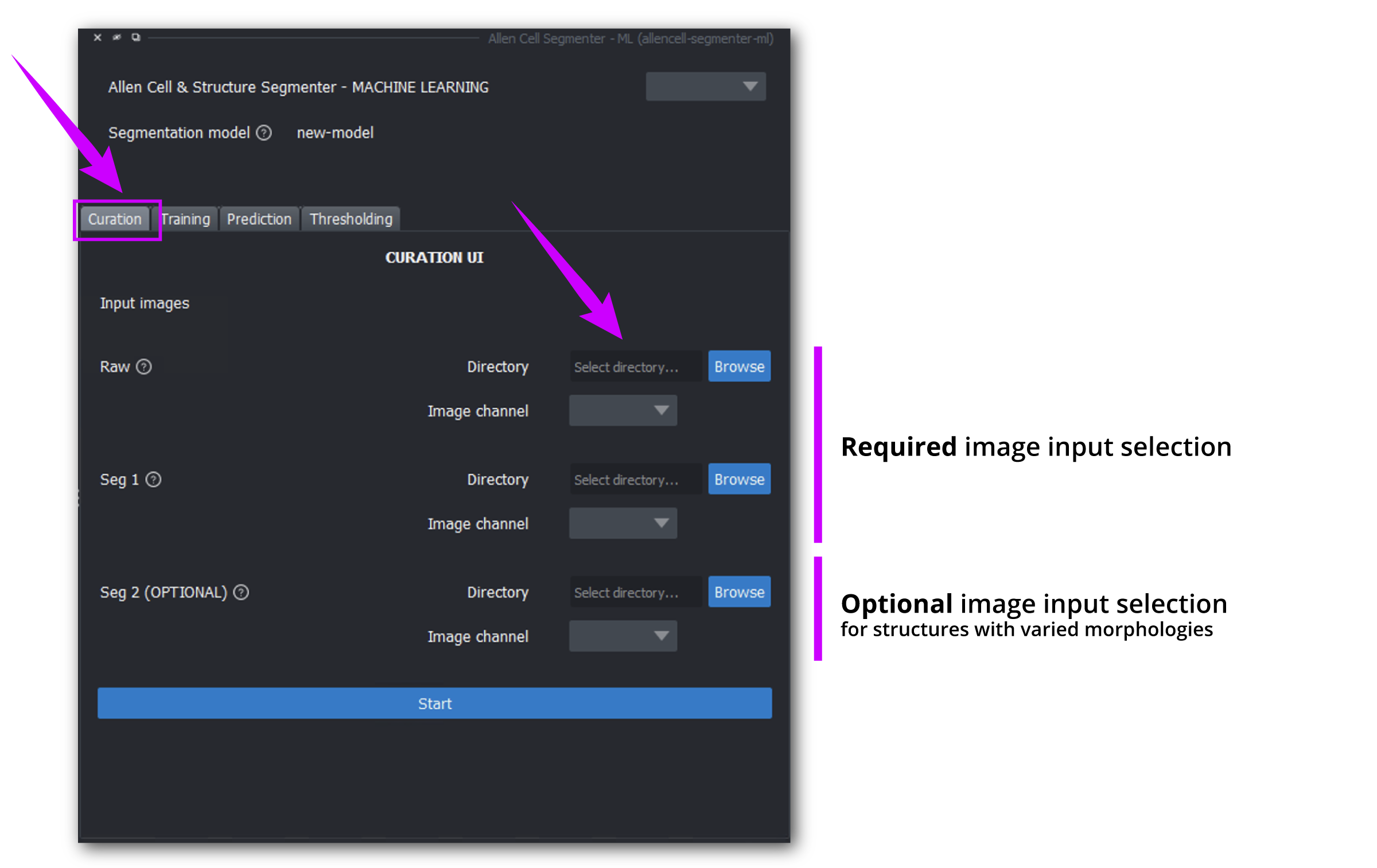Image resolution: width=1377 pixels, height=868 pixels.
Task: Open the Thresholding tab
Action: tap(351, 219)
